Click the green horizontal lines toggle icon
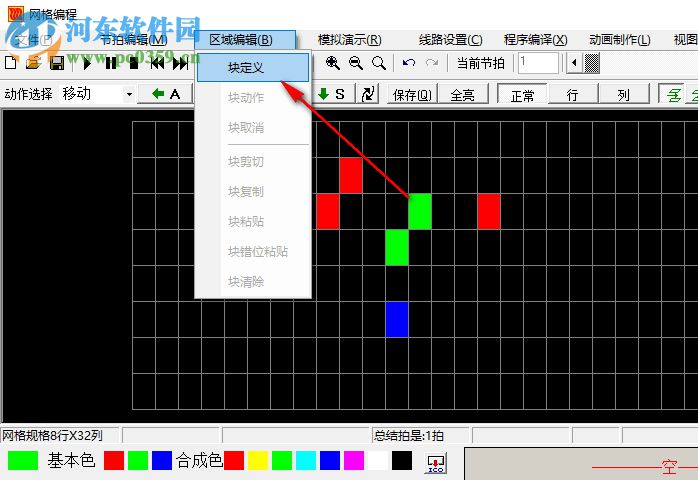The height and width of the screenshot is (480, 698). pos(673,94)
